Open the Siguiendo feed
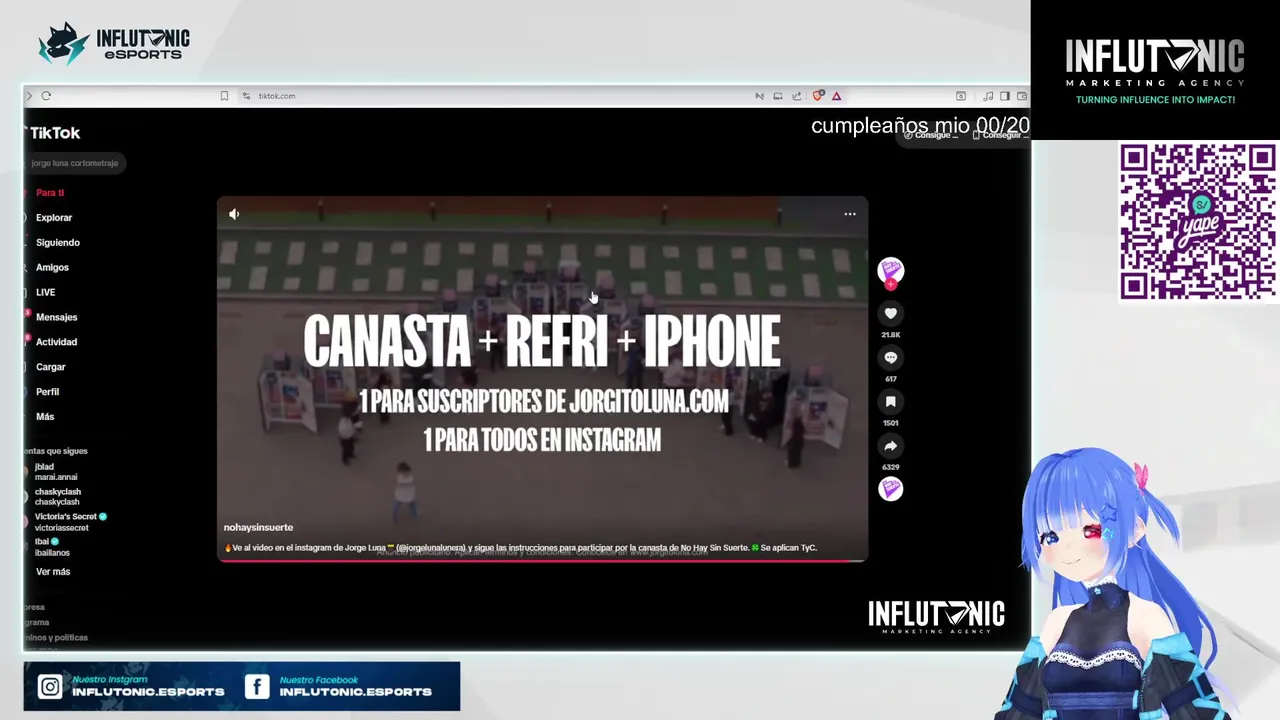 [x=58, y=243]
